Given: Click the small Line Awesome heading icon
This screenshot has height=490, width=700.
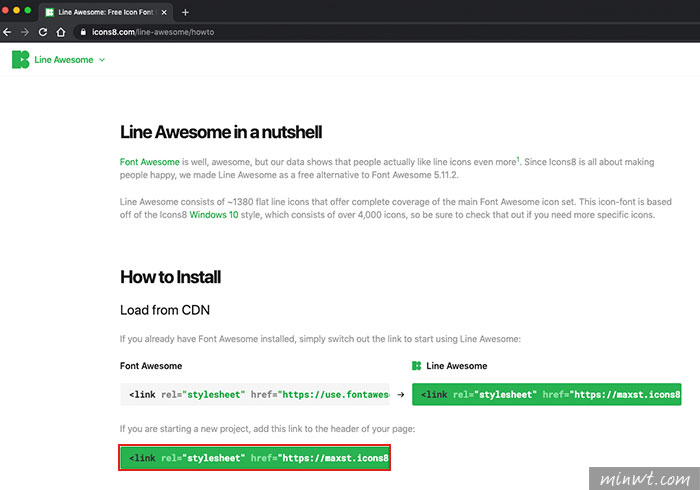Looking at the screenshot, I should click(417, 366).
